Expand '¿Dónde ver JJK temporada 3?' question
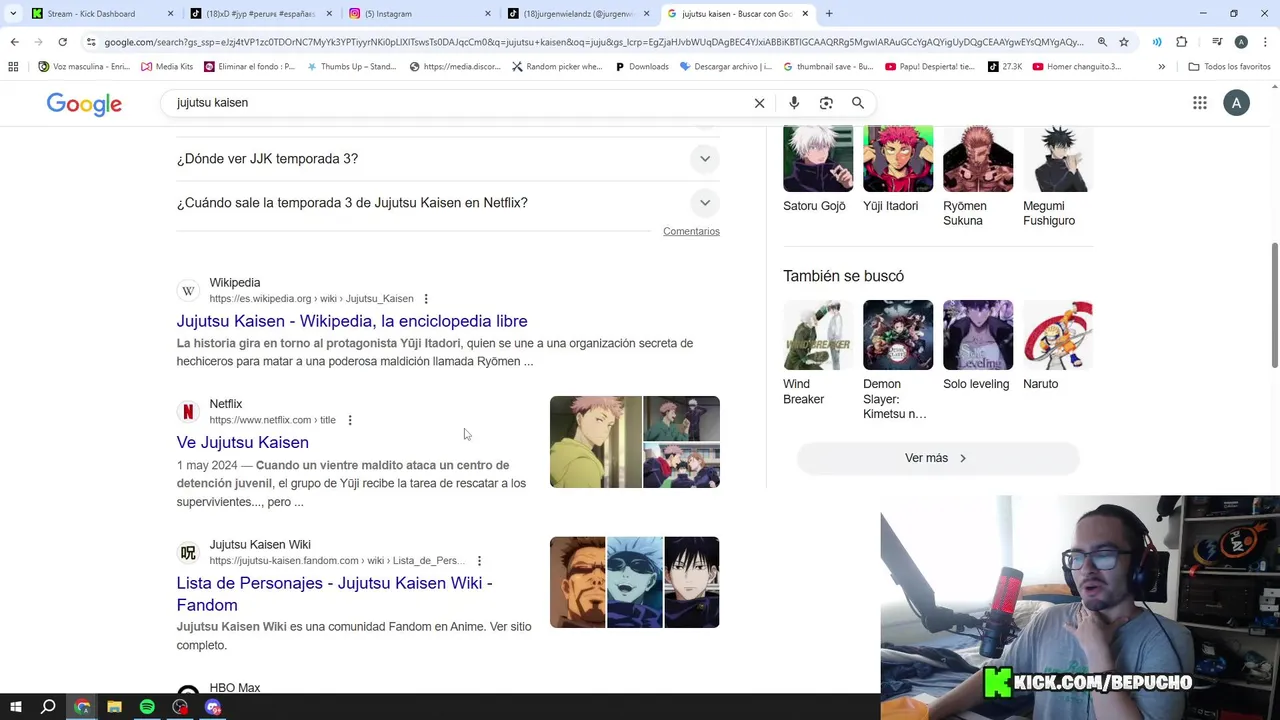 [448, 159]
